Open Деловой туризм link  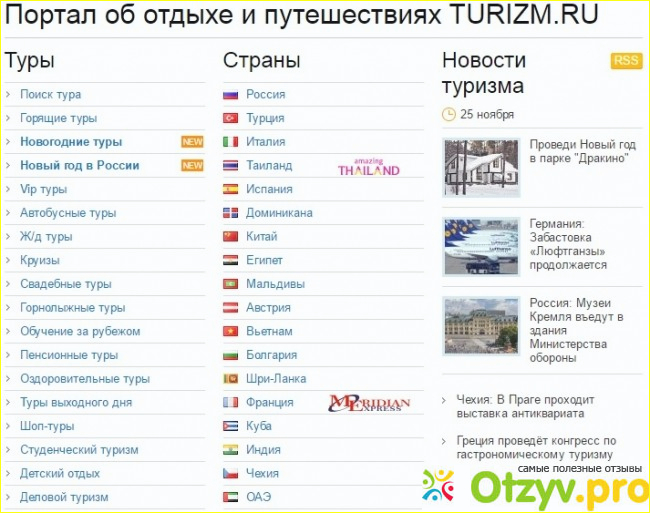(x=64, y=497)
